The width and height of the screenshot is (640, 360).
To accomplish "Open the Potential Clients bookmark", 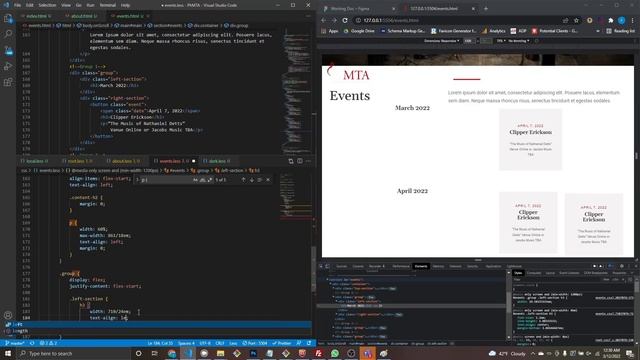I will tap(555, 31).
